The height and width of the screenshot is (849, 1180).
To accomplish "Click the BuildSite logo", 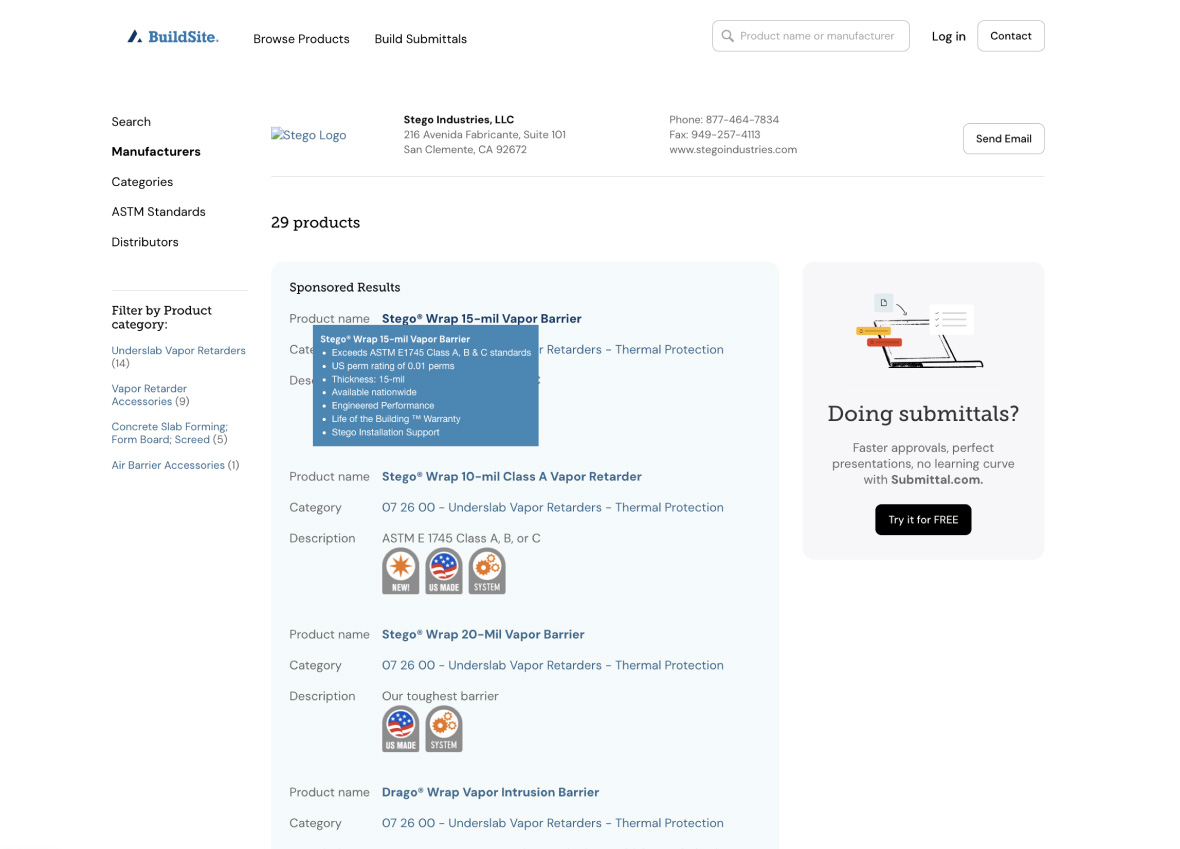I will [x=173, y=36].
